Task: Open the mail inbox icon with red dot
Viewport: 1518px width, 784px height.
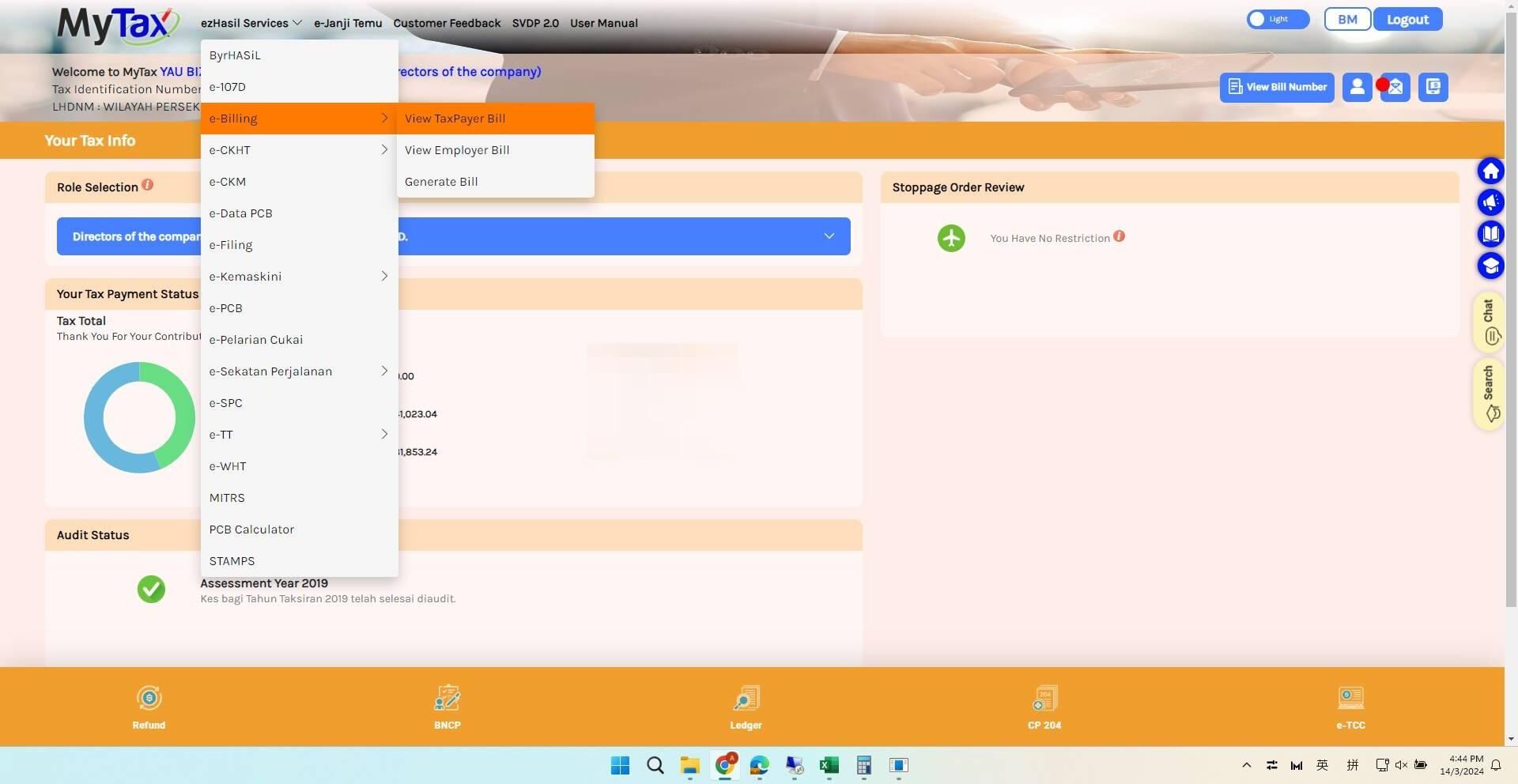Action: click(x=1395, y=87)
